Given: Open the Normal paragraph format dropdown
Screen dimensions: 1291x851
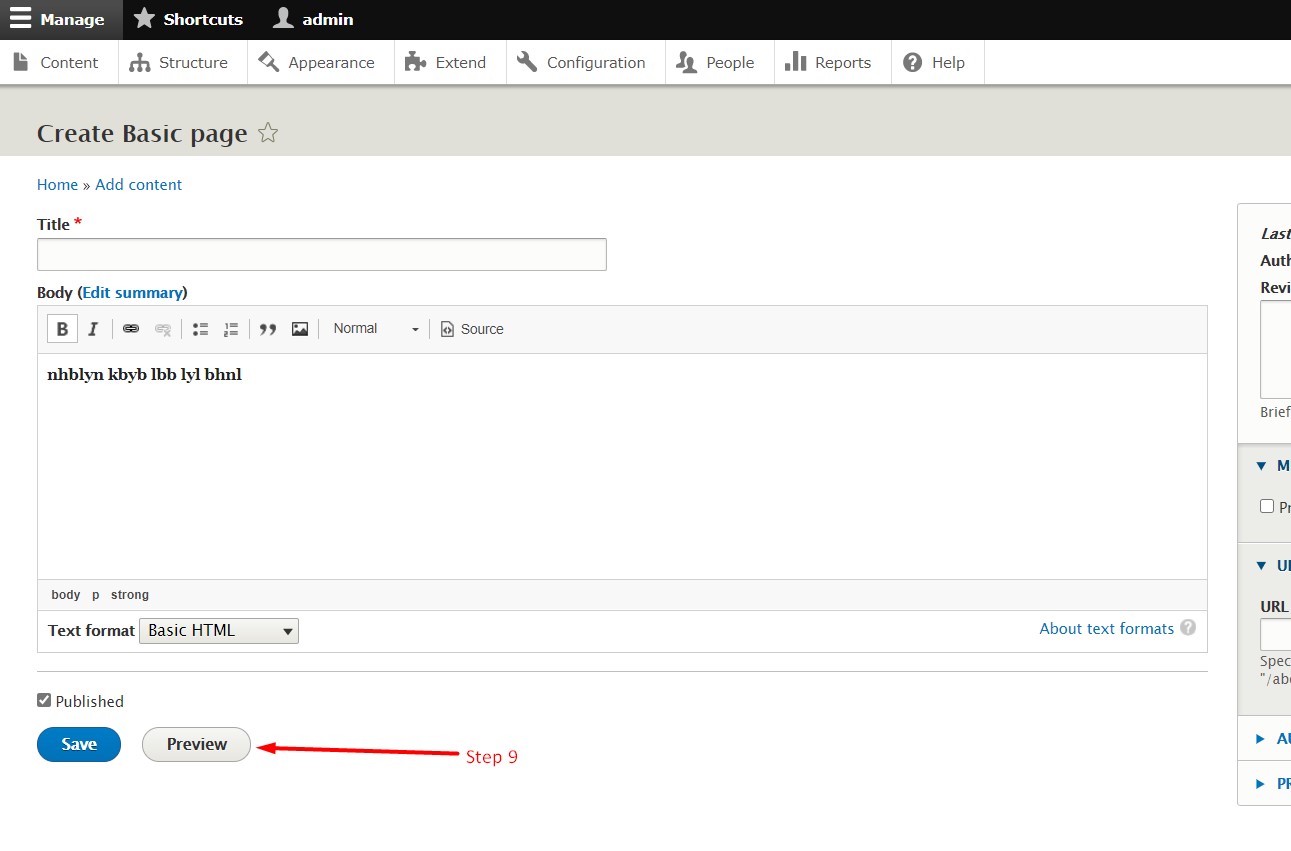Looking at the screenshot, I should tap(376, 329).
